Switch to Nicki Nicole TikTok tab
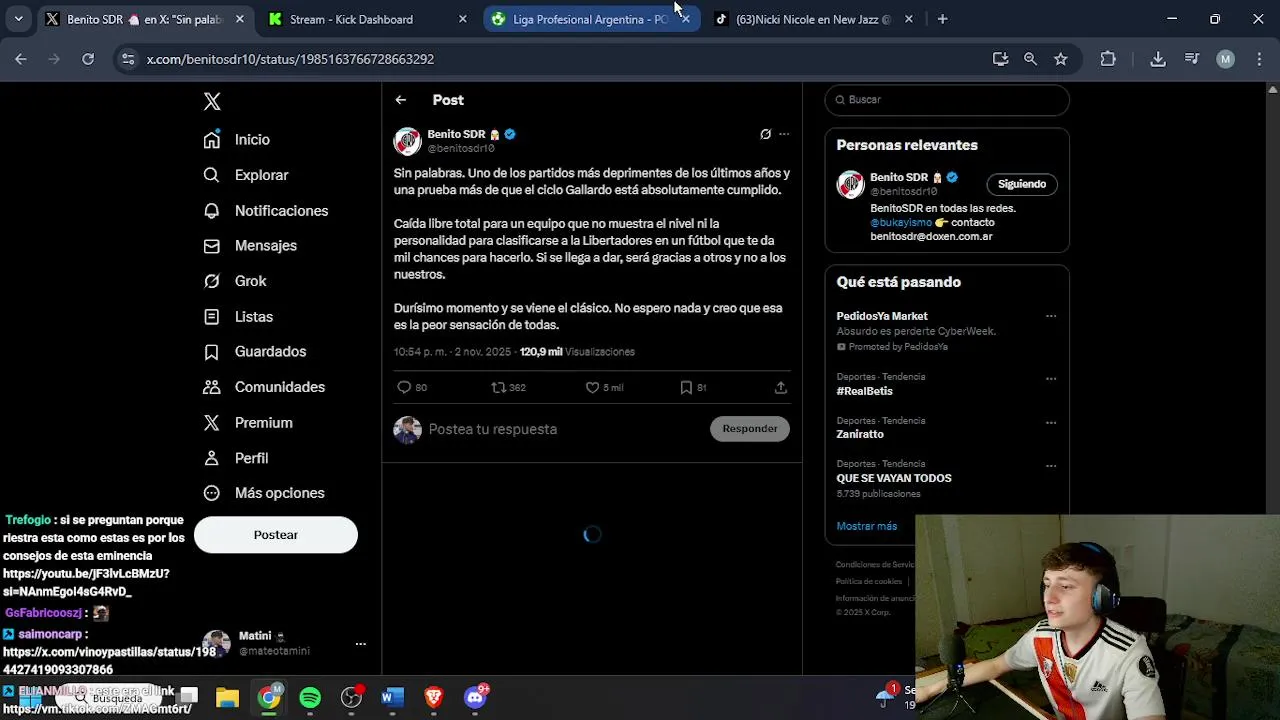 pyautogui.click(x=812, y=19)
